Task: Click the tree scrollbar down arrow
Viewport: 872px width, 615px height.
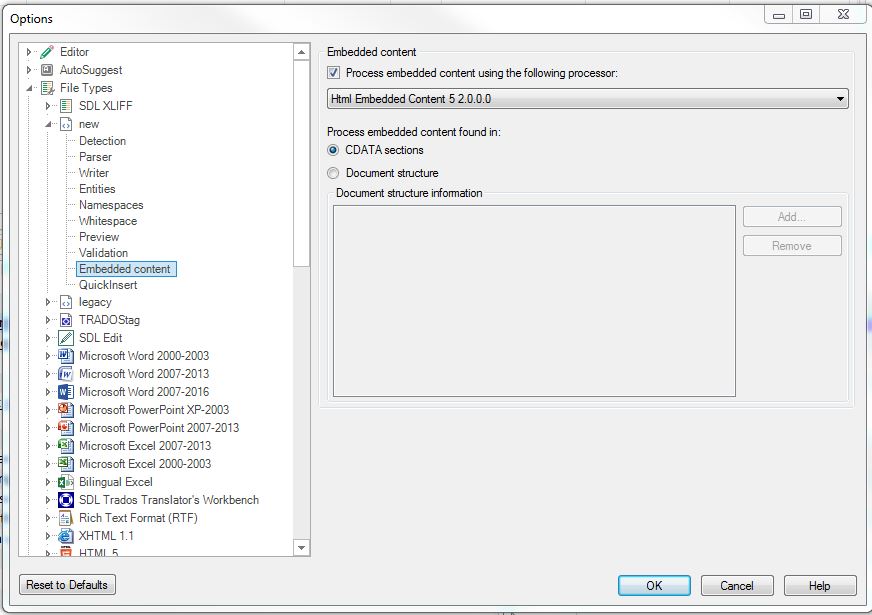Action: pos(301,548)
